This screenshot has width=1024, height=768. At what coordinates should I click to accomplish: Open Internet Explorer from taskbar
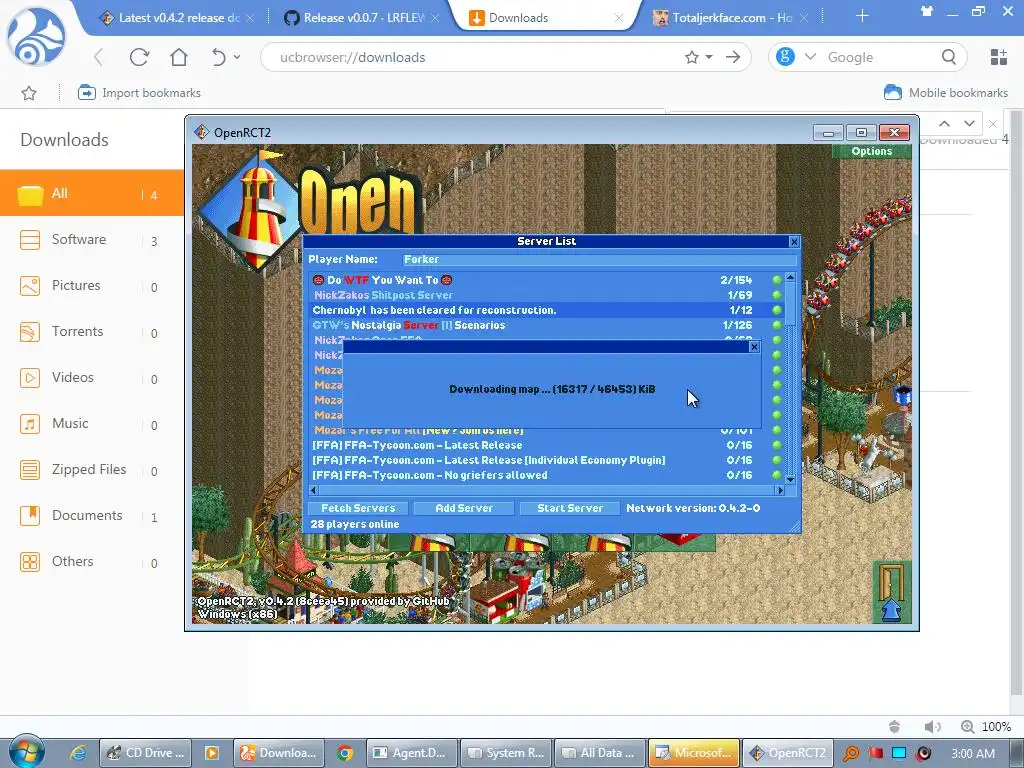78,753
